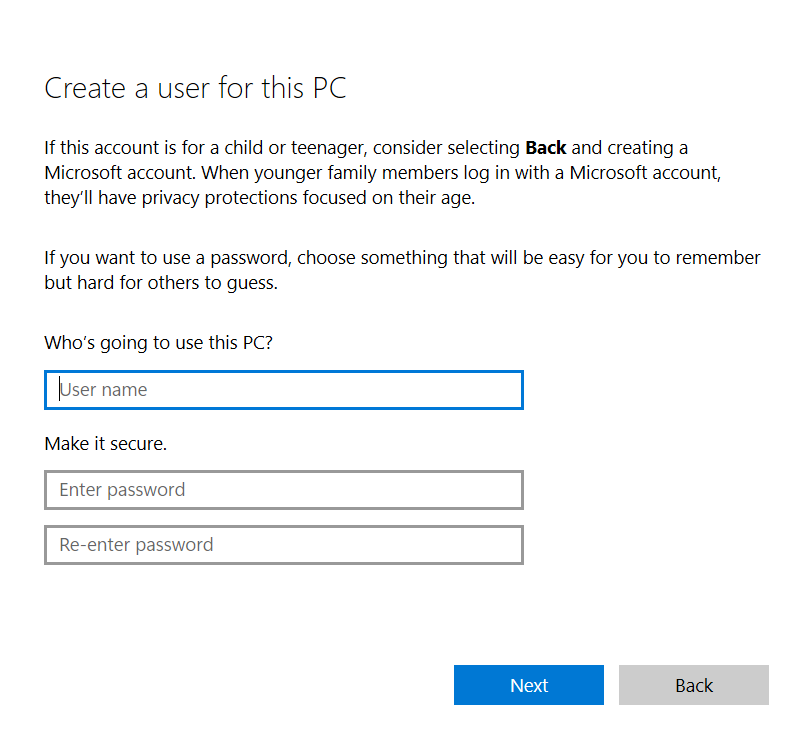Screen dimensions: 811x733
Task: Click the User name input field
Action: click(x=283, y=390)
